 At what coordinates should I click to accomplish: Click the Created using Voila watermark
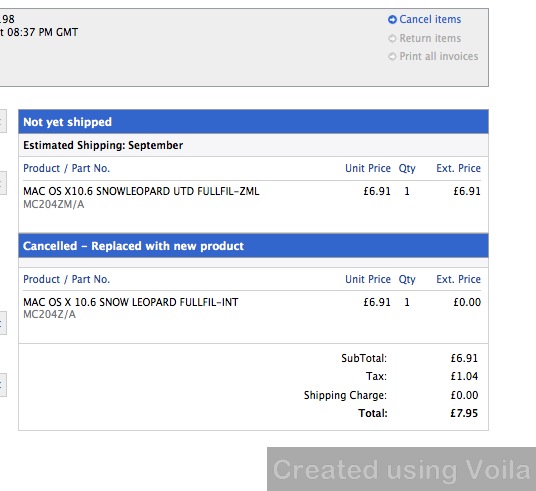(x=401, y=469)
